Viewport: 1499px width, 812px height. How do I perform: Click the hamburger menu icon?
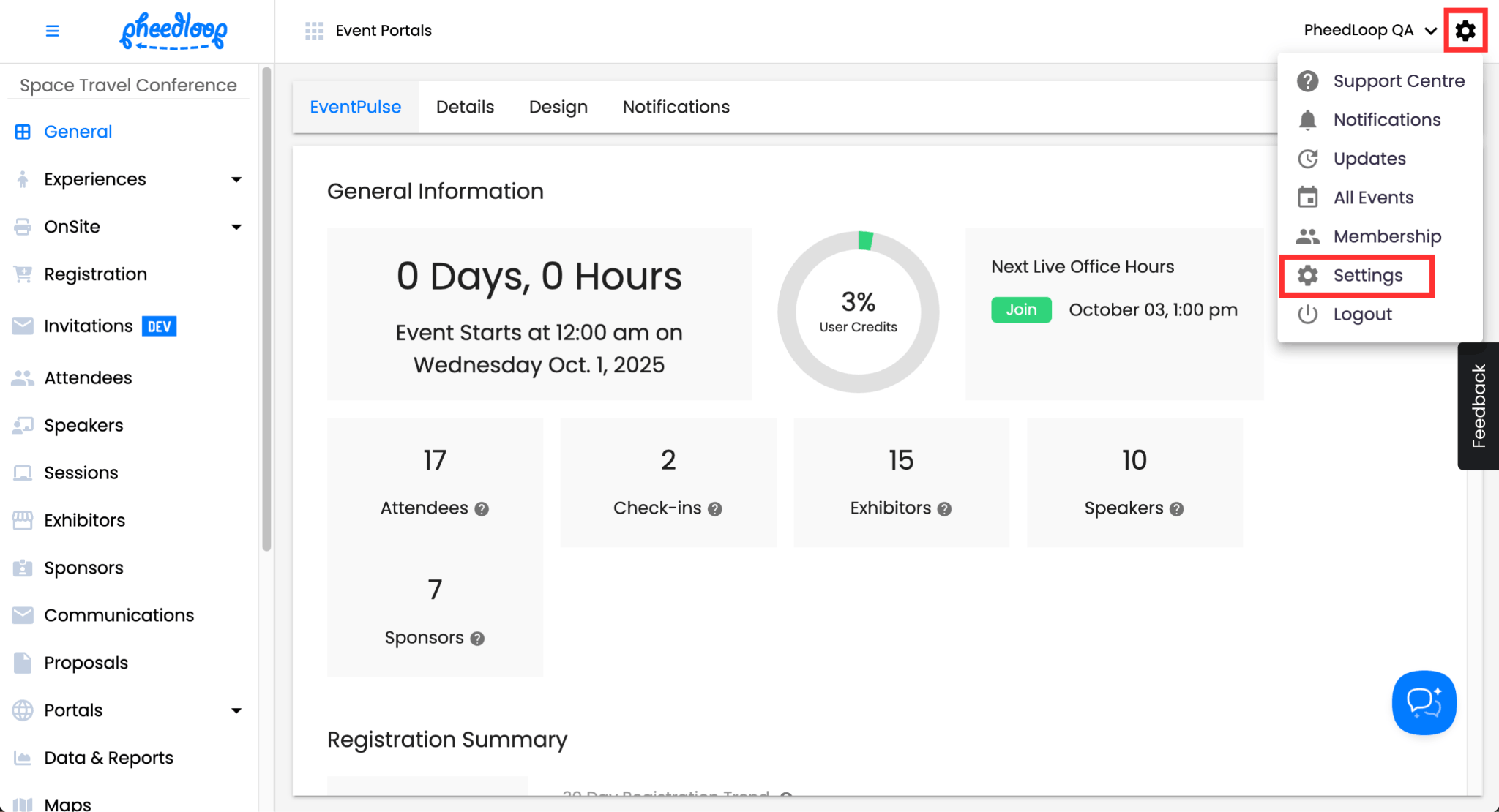pyautogui.click(x=52, y=31)
